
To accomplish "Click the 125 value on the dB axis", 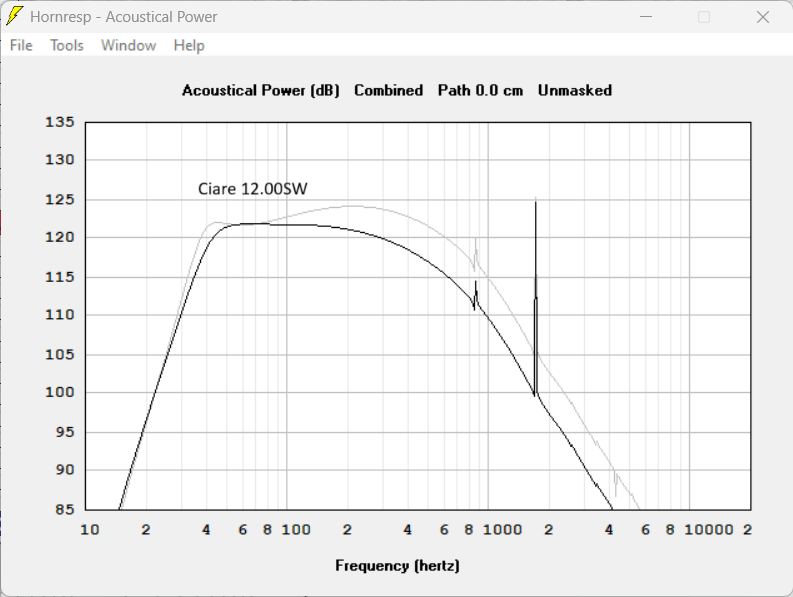I will [x=60, y=199].
